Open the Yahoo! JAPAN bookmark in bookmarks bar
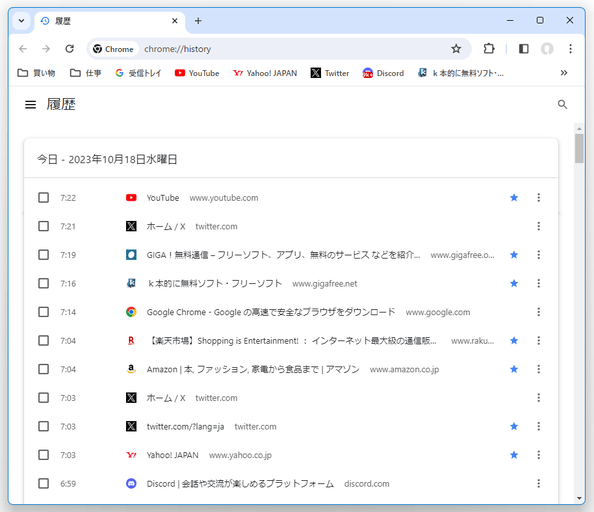Image resolution: width=594 pixels, height=512 pixels. [x=265, y=73]
